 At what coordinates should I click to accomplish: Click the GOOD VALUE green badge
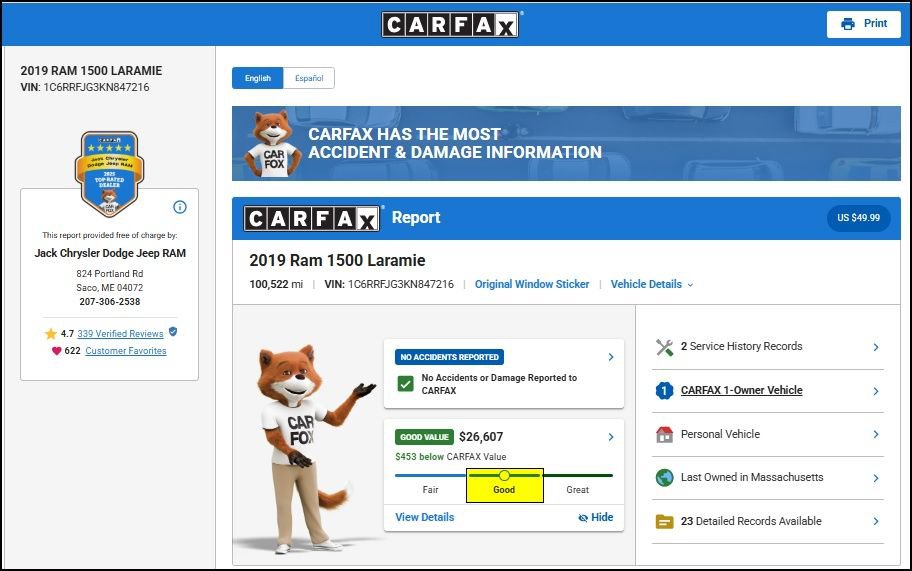(x=425, y=437)
